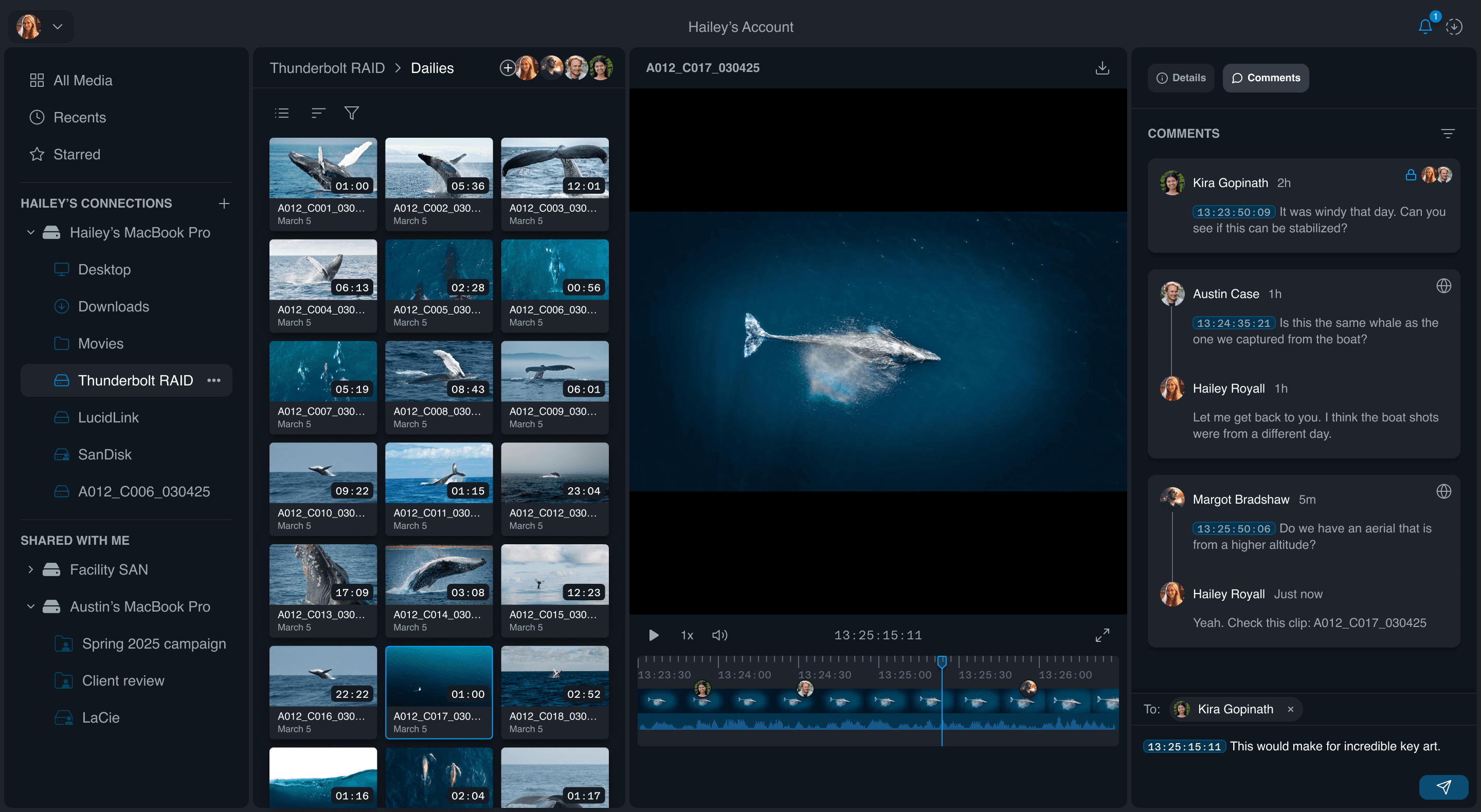Jump to the 13:25:50:06 timecode comment link
This screenshot has width=1481, height=812.
click(1233, 529)
